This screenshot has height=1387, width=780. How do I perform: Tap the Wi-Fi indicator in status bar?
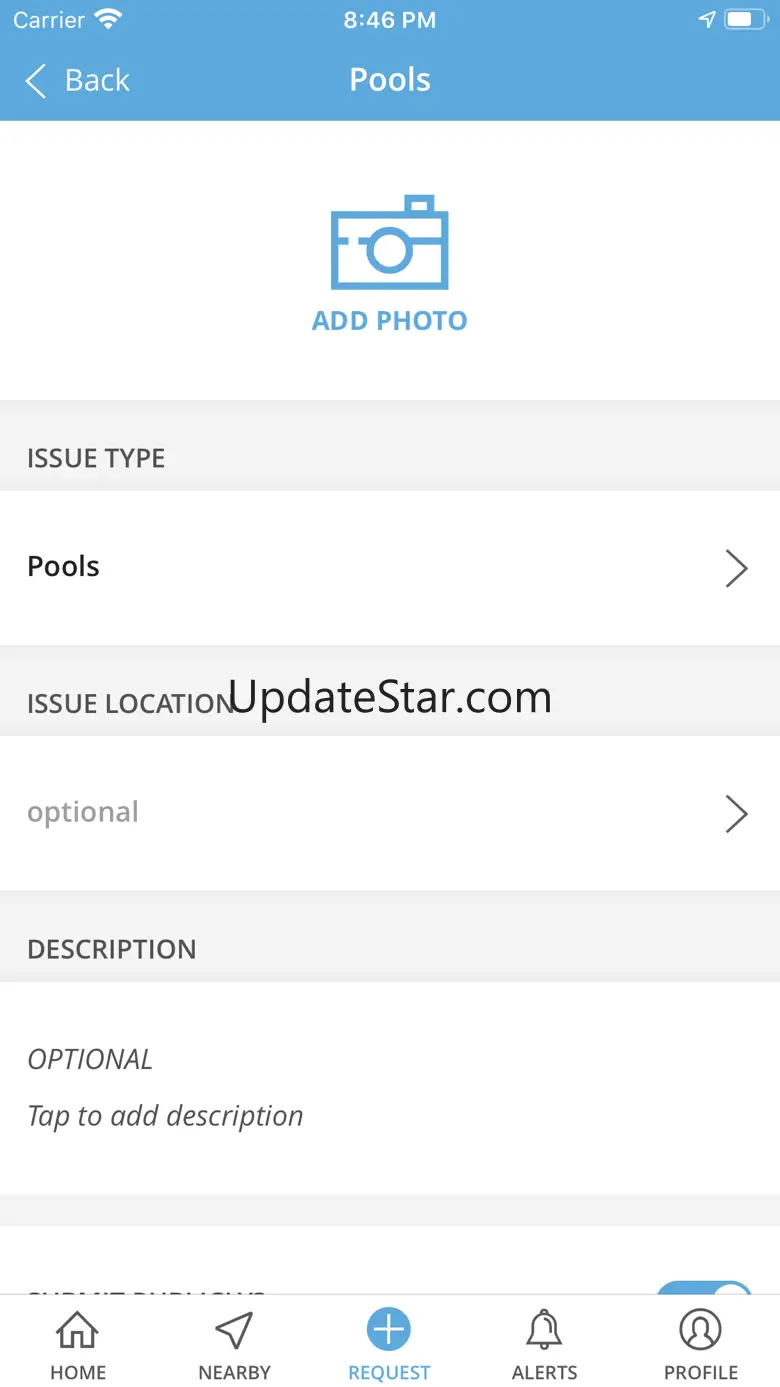pos(108,19)
